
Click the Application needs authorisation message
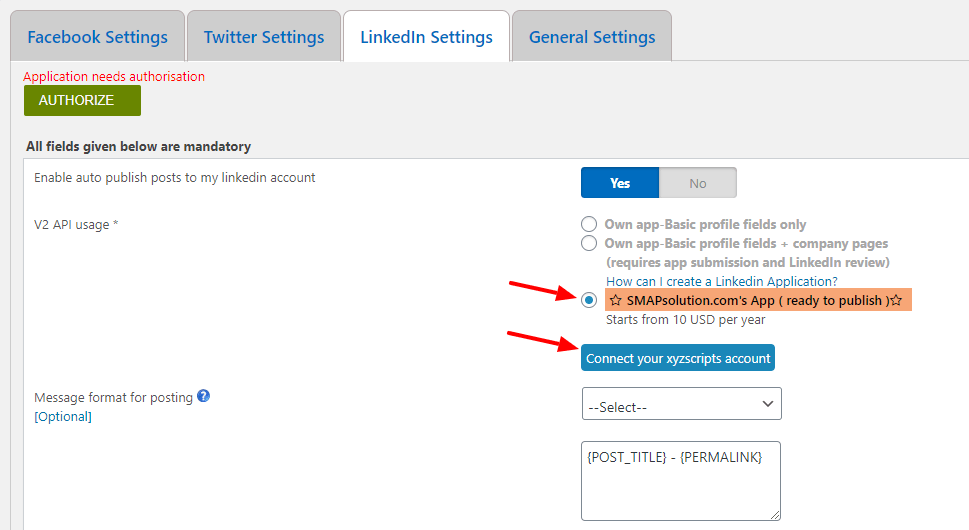click(114, 76)
